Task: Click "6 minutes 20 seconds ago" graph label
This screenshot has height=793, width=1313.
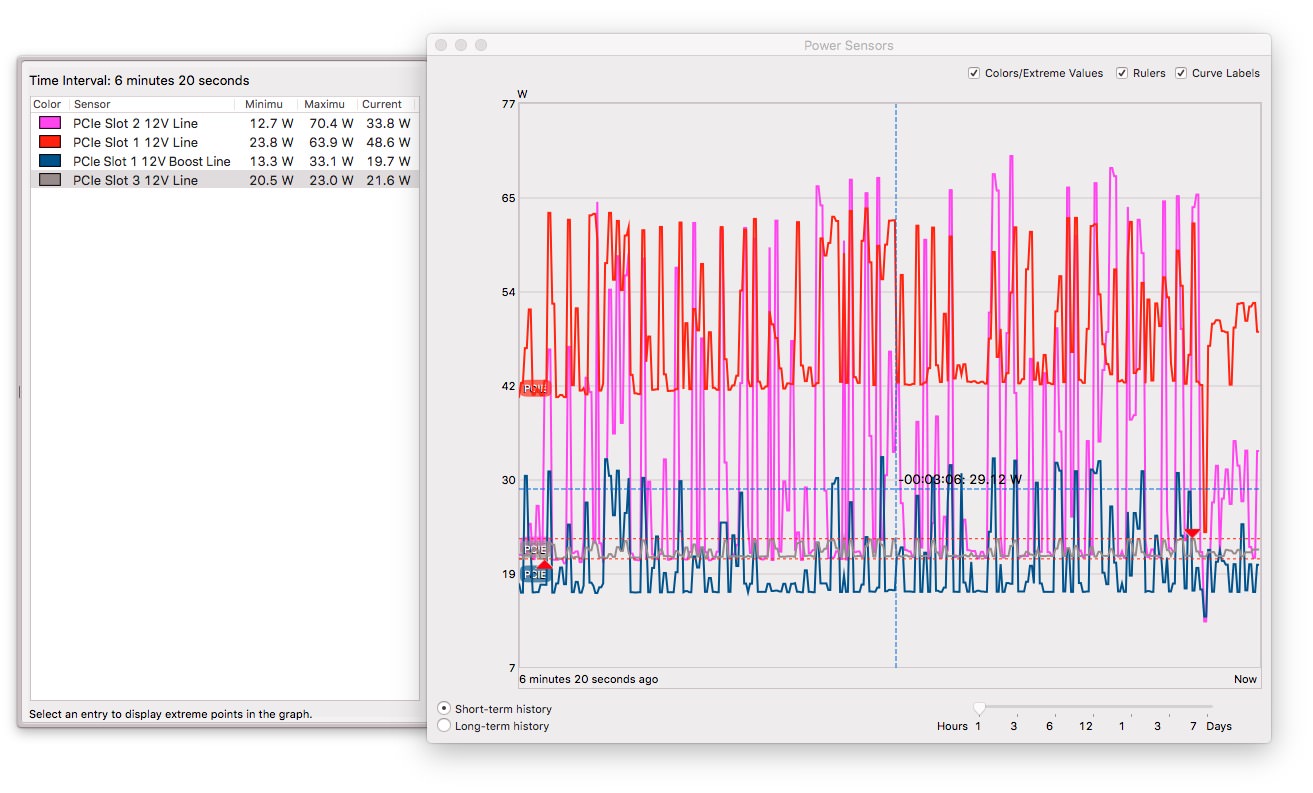Action: coord(589,679)
